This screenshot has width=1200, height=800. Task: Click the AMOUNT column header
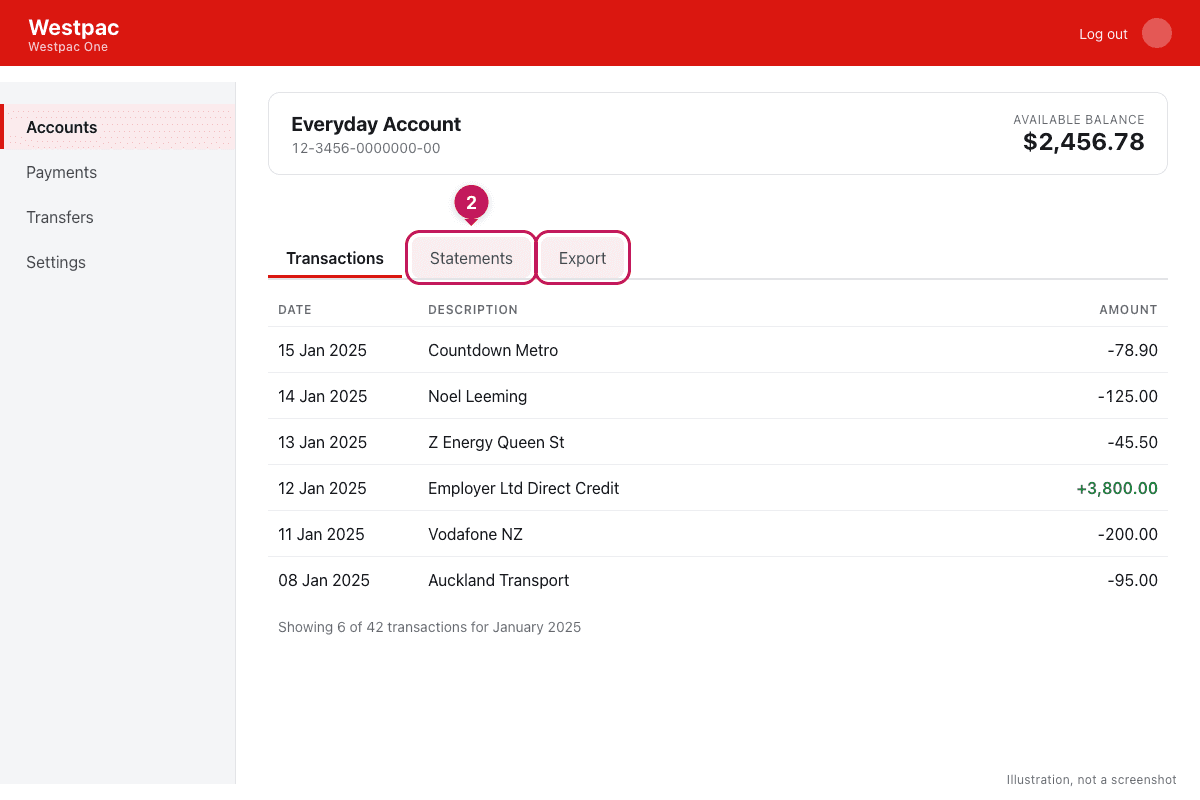pos(1128,310)
